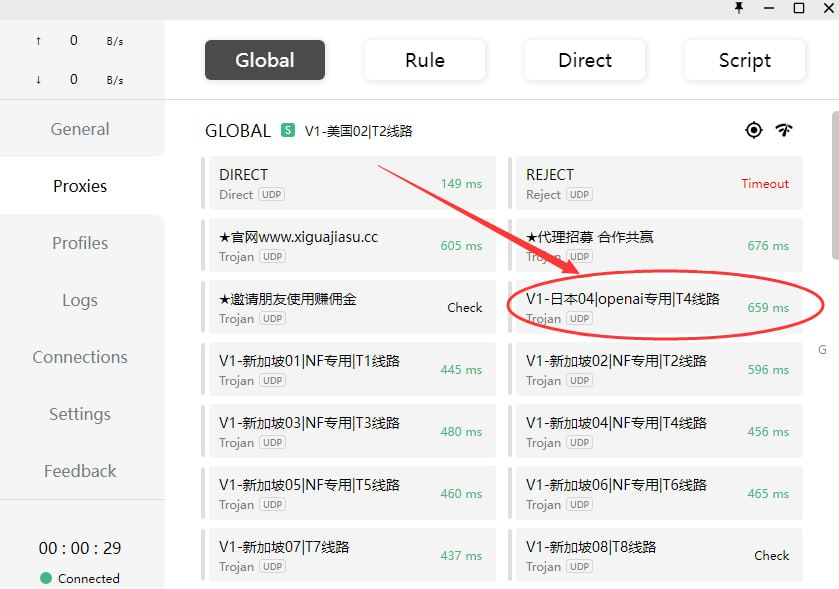Viewport: 839px width, 589px height.
Task: Maximize the Clash window
Action: pos(799,8)
